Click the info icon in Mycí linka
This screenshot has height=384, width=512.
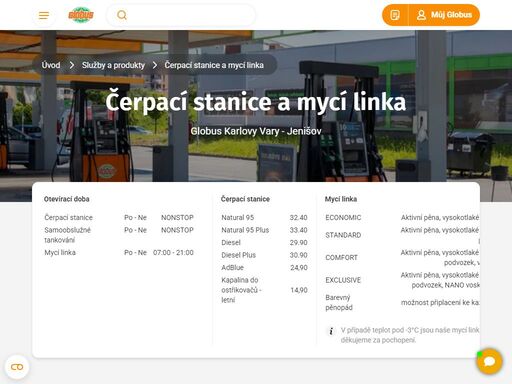(x=331, y=331)
